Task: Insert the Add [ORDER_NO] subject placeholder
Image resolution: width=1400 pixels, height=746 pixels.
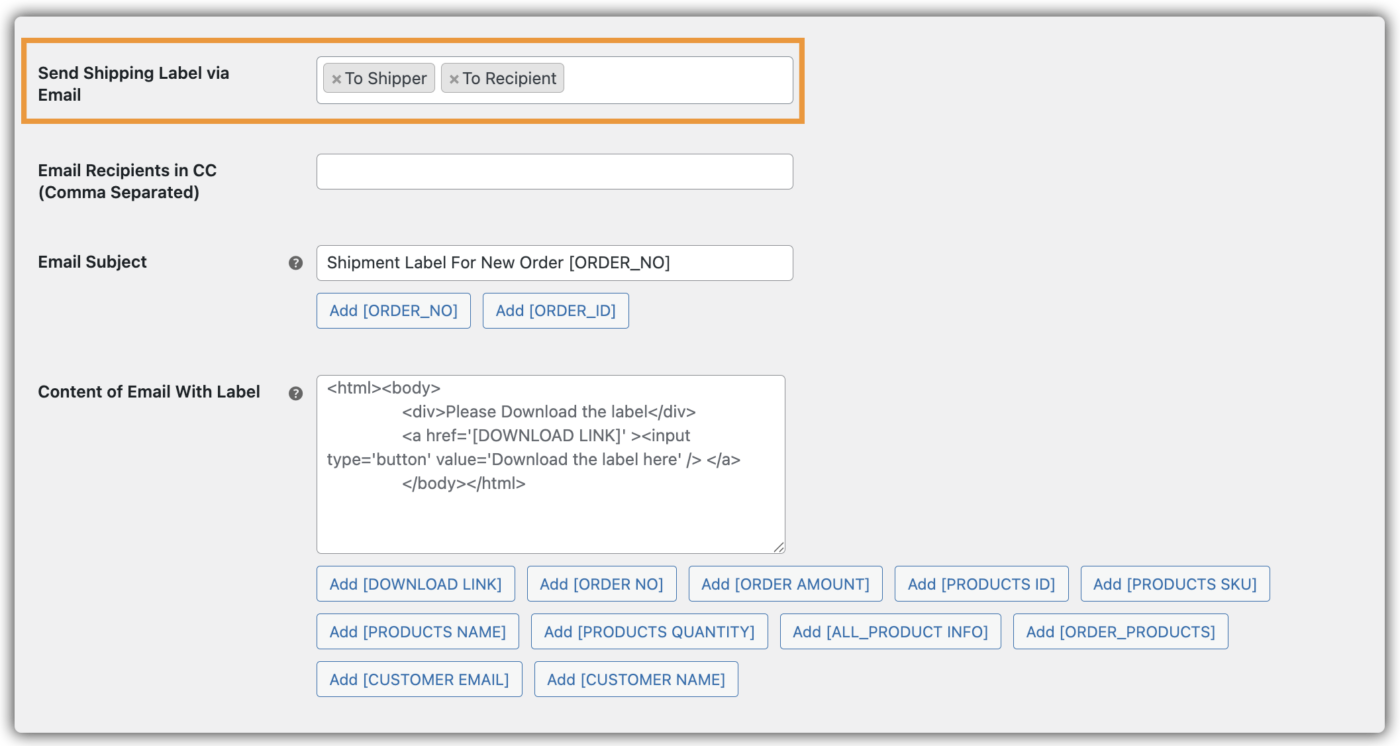Action: point(393,311)
